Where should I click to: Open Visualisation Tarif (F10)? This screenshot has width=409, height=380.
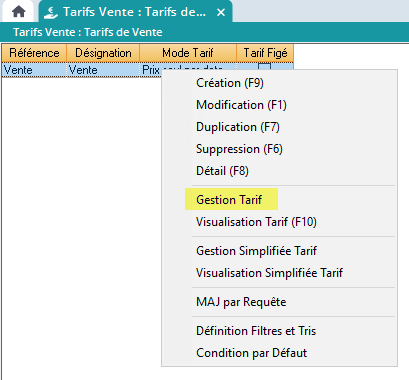coord(256,222)
